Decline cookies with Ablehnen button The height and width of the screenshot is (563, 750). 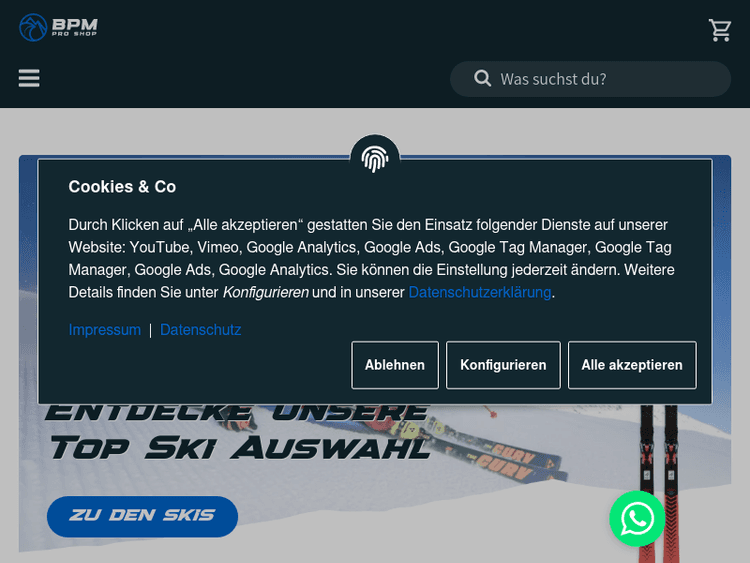coord(395,365)
